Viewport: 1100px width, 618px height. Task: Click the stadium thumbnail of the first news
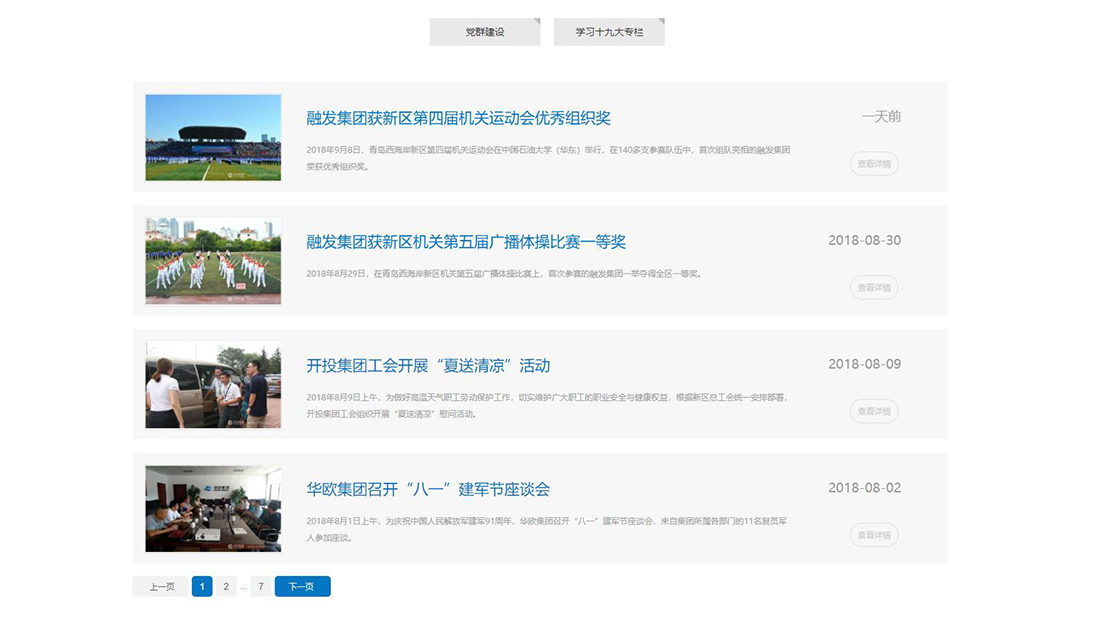212,138
